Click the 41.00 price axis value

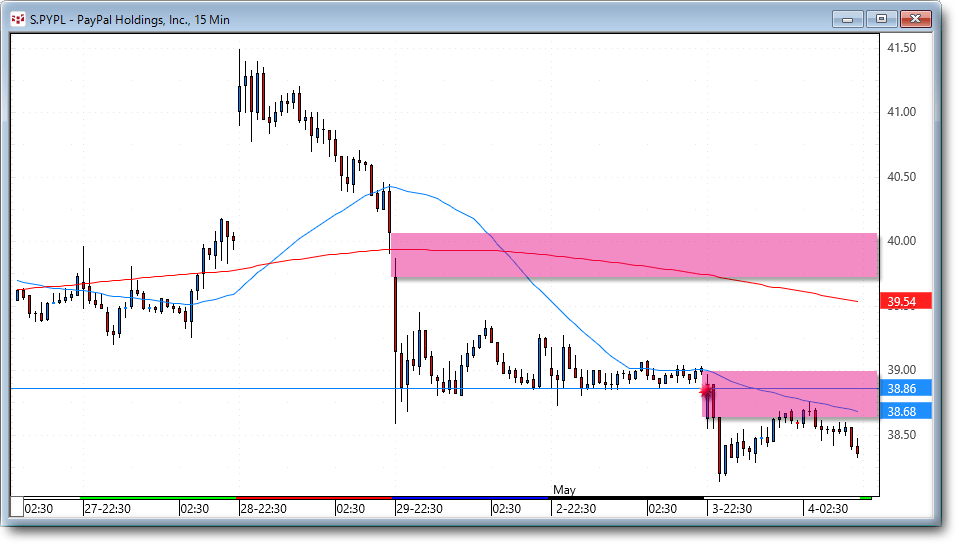pos(902,112)
